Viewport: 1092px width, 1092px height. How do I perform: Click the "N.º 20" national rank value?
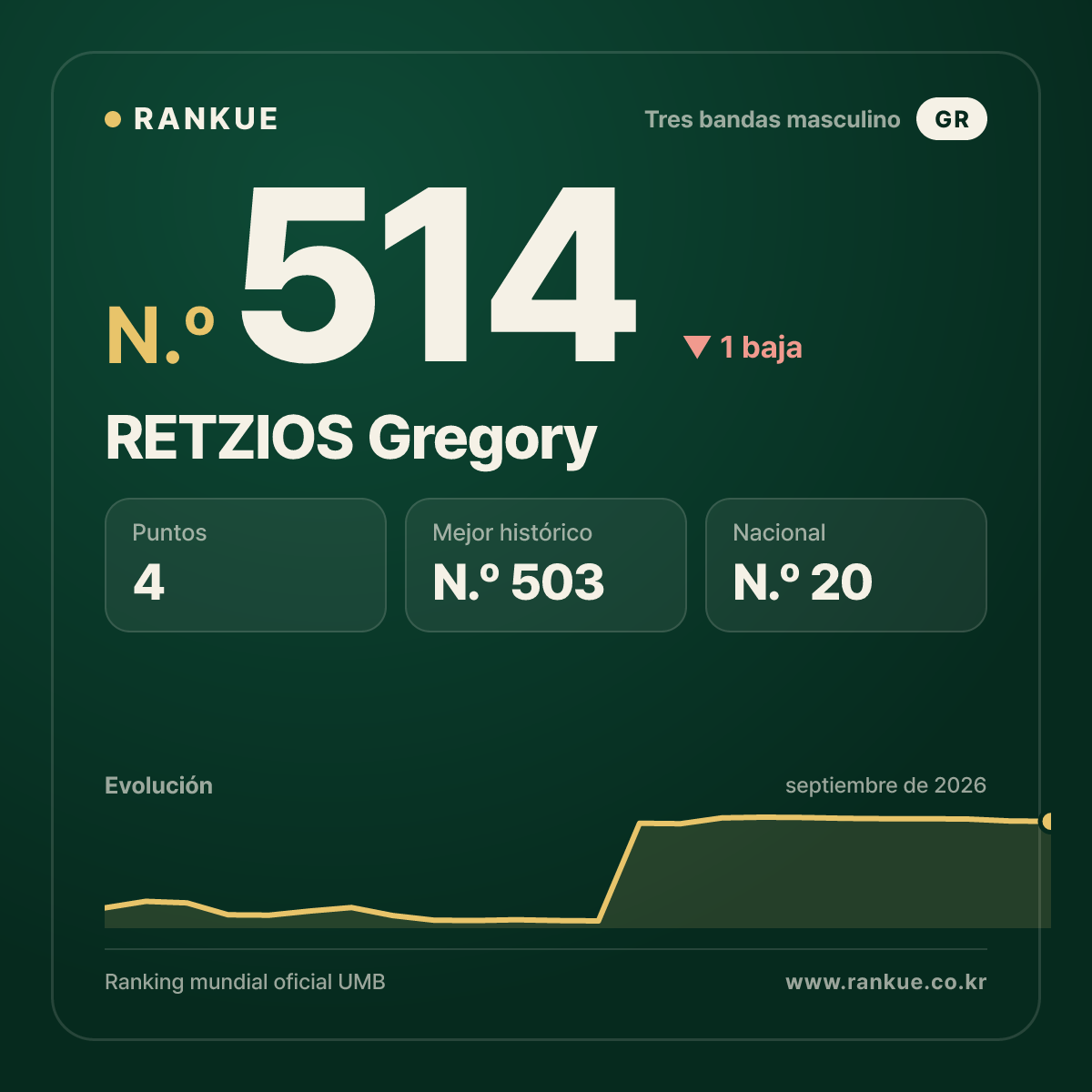(x=803, y=582)
